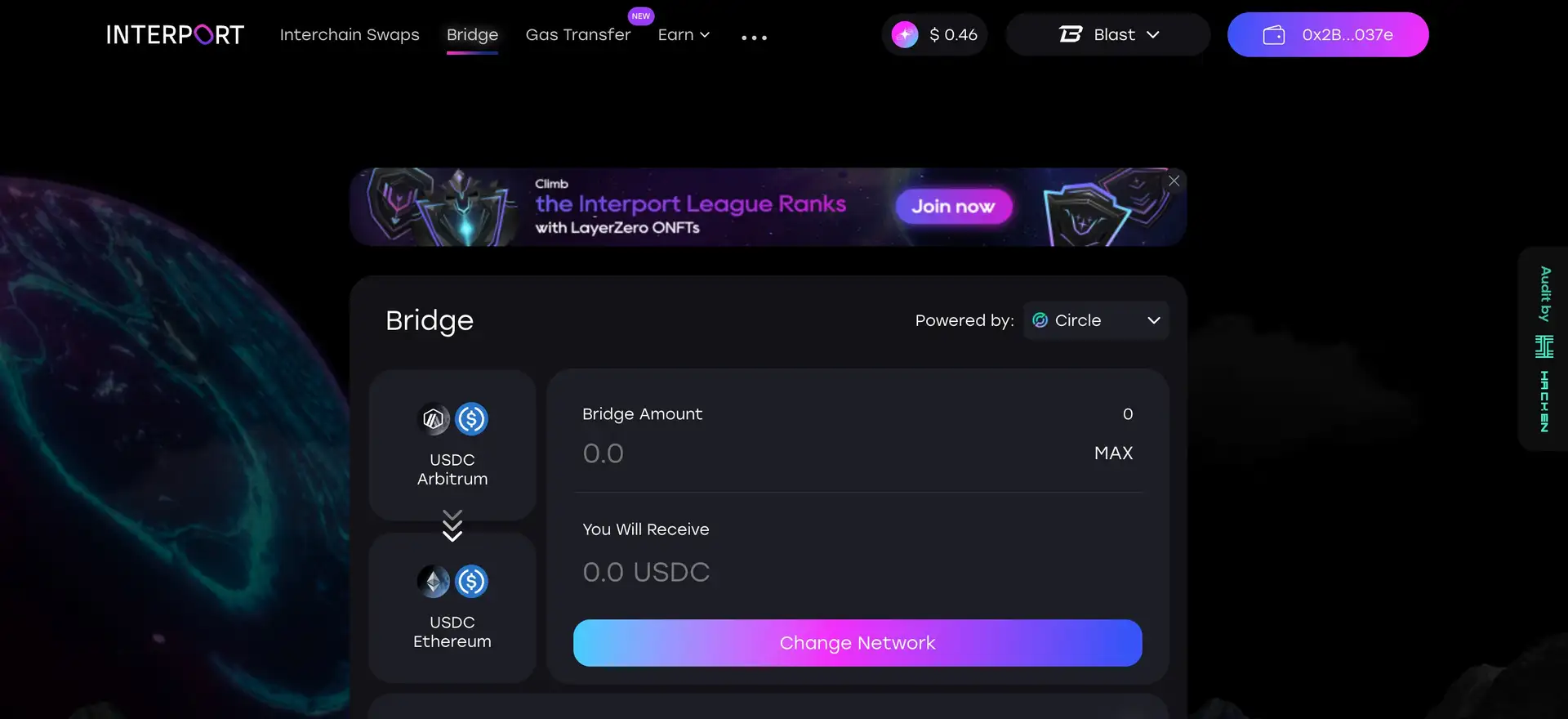Go to the Gas Transfer tab
This screenshot has height=719, width=1568.
[x=578, y=35]
